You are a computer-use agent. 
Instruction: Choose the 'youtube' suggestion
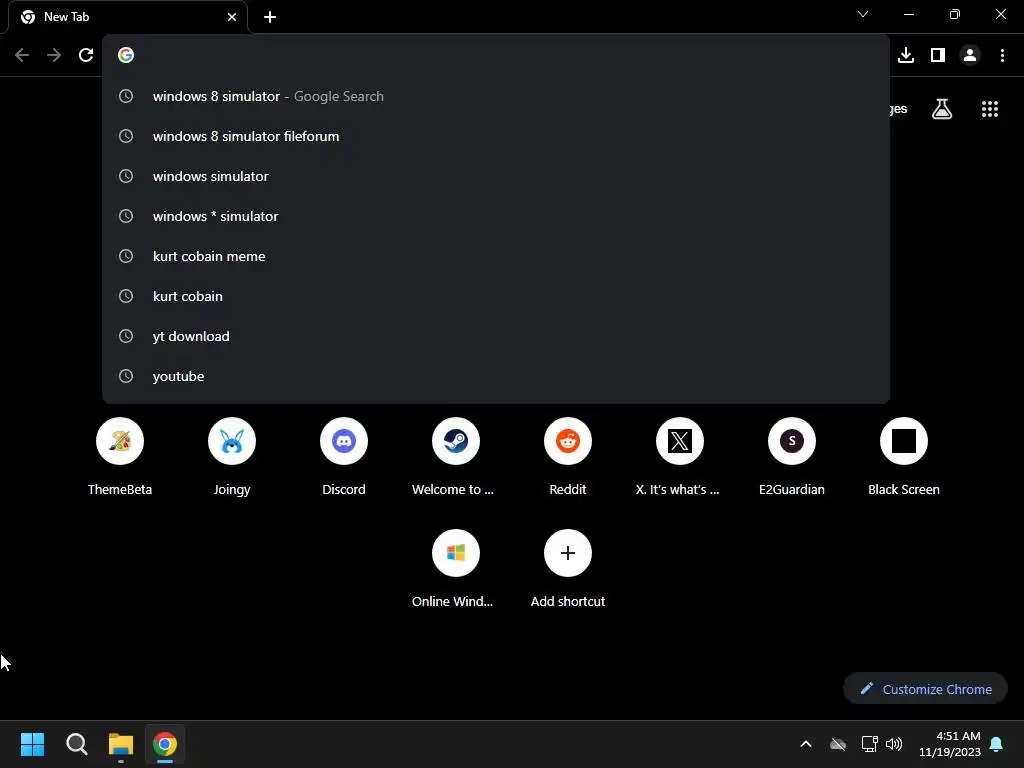tap(496, 376)
